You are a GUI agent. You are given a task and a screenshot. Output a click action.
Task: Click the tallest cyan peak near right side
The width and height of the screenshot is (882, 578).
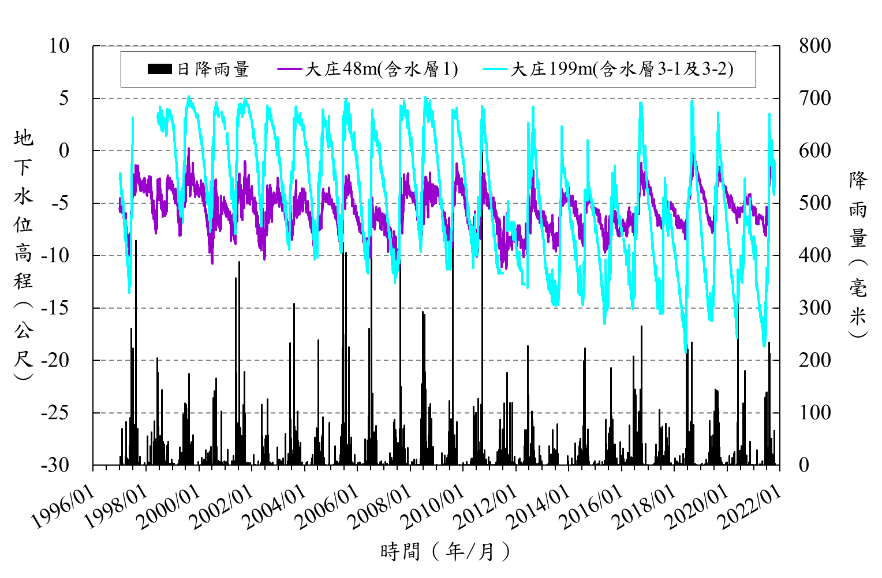coord(691,101)
